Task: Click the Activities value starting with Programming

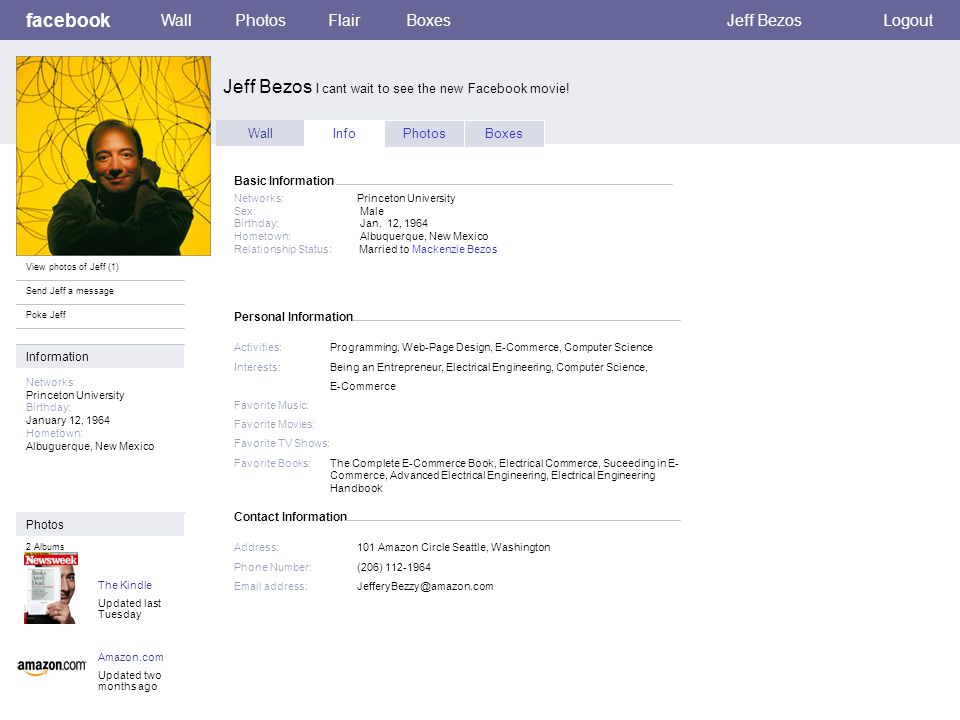Action: tap(491, 347)
